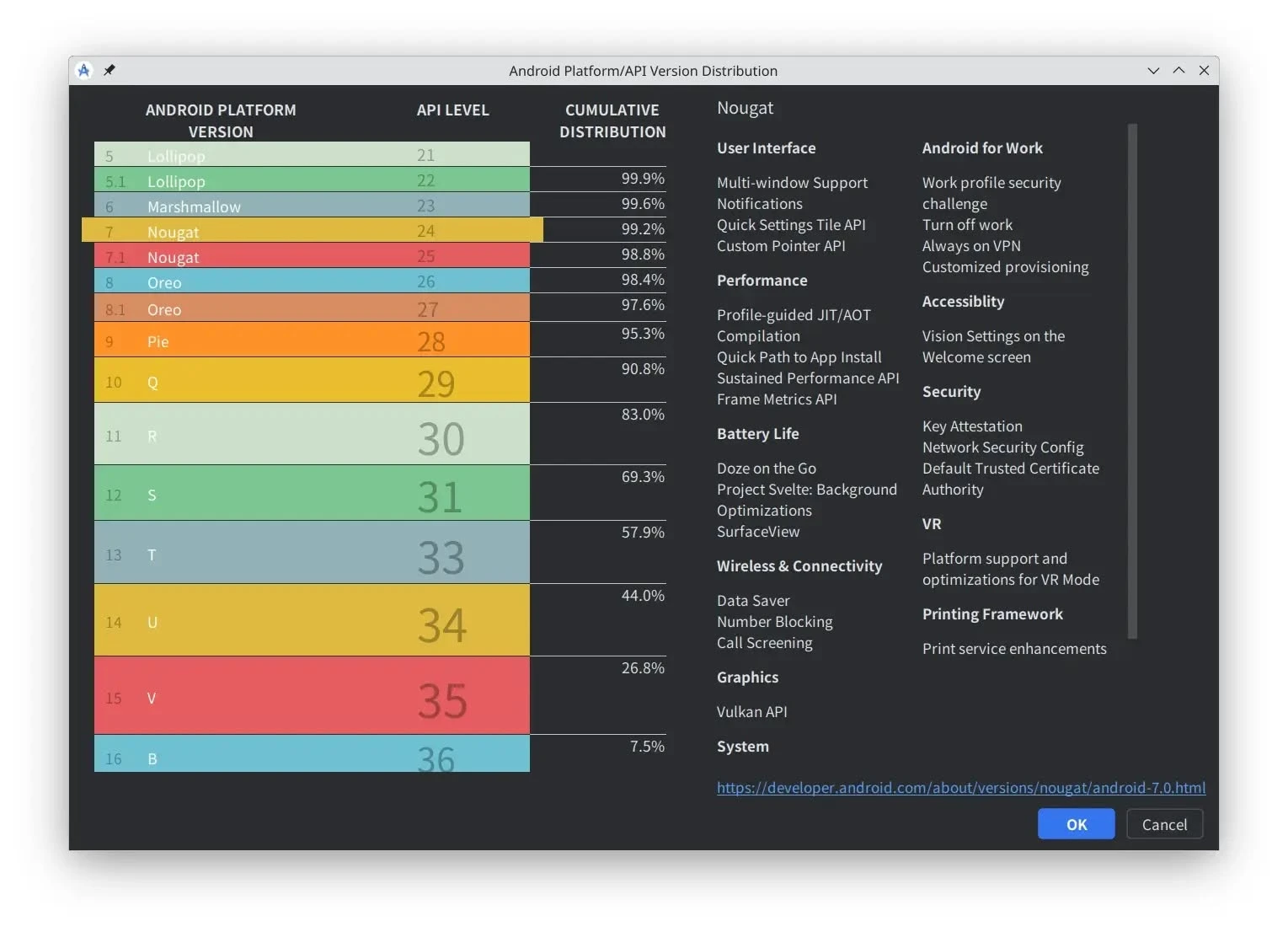Select the Marshmallow API 23 row
The height and width of the screenshot is (932, 1288).
tap(312, 206)
